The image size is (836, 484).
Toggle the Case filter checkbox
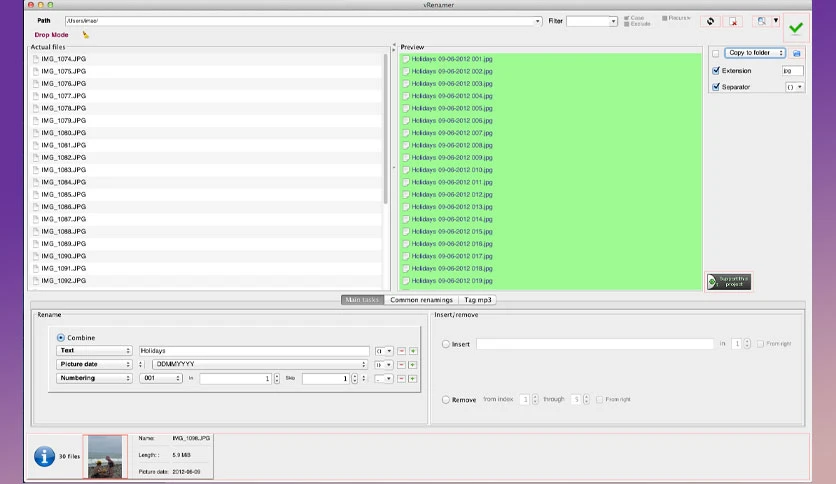point(626,18)
